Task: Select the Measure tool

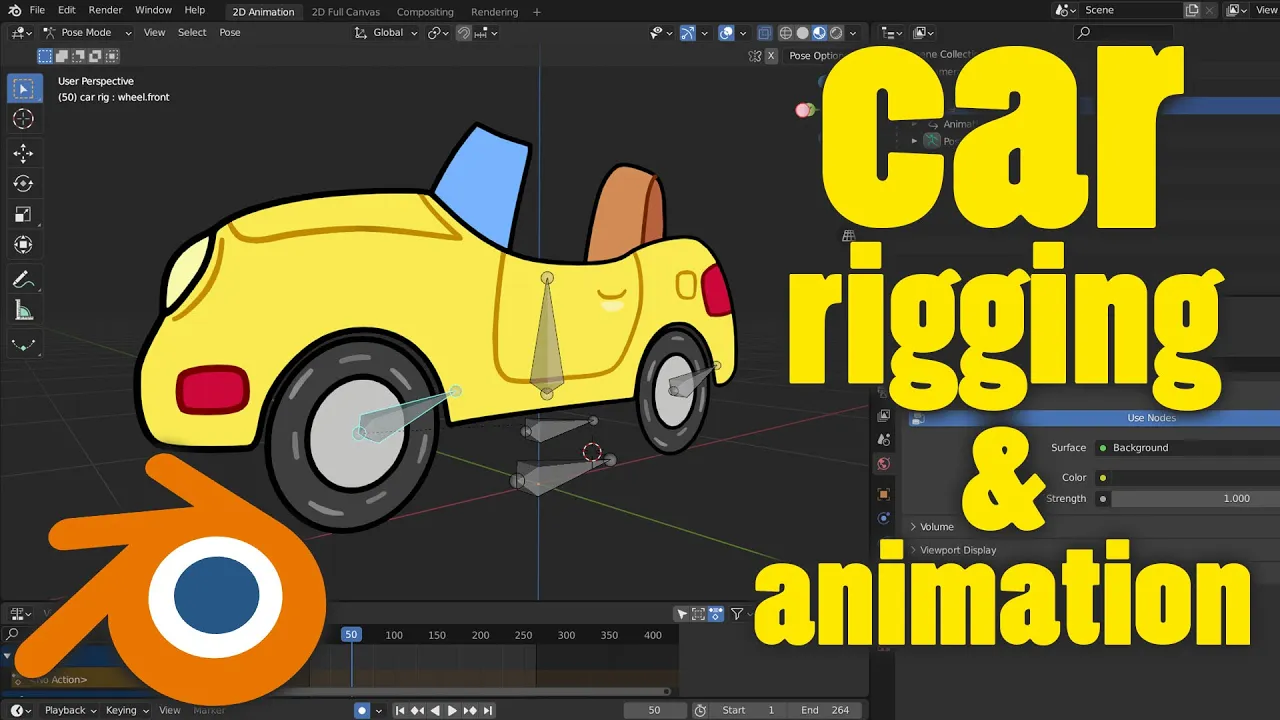Action: pos(23,311)
